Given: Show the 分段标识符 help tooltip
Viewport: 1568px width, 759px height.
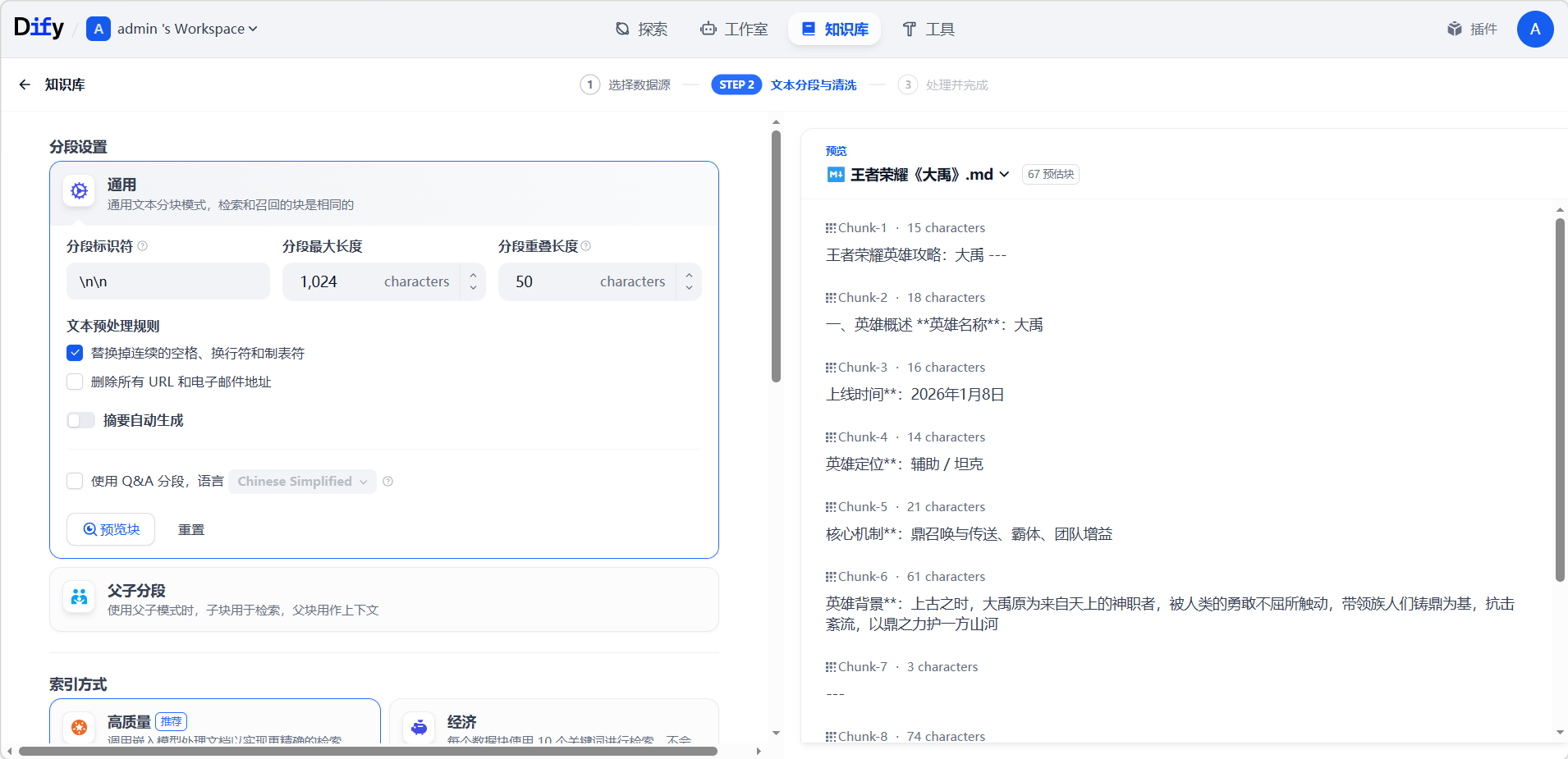Looking at the screenshot, I should tap(143, 246).
